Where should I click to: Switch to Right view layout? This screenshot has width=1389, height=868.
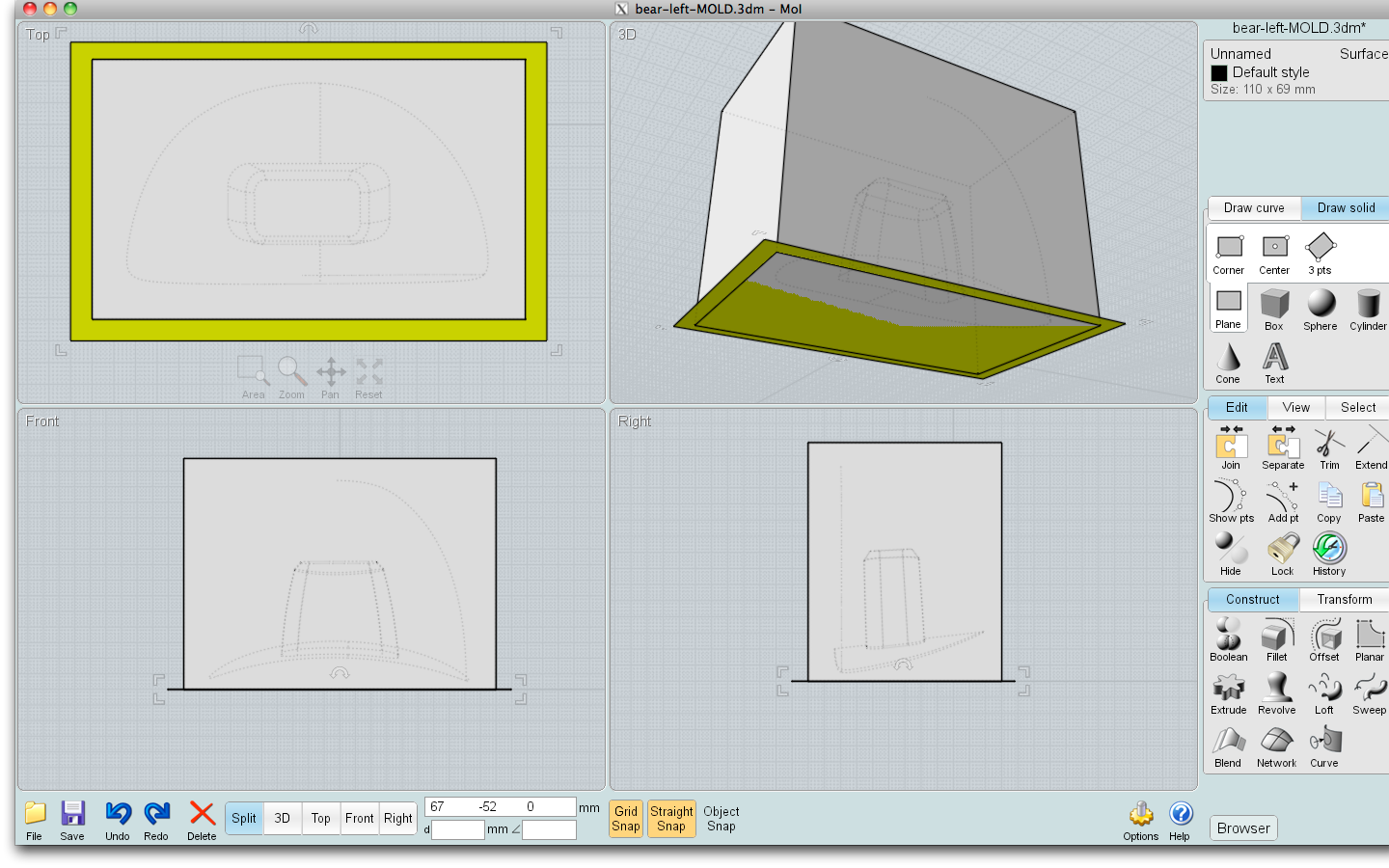(x=398, y=818)
